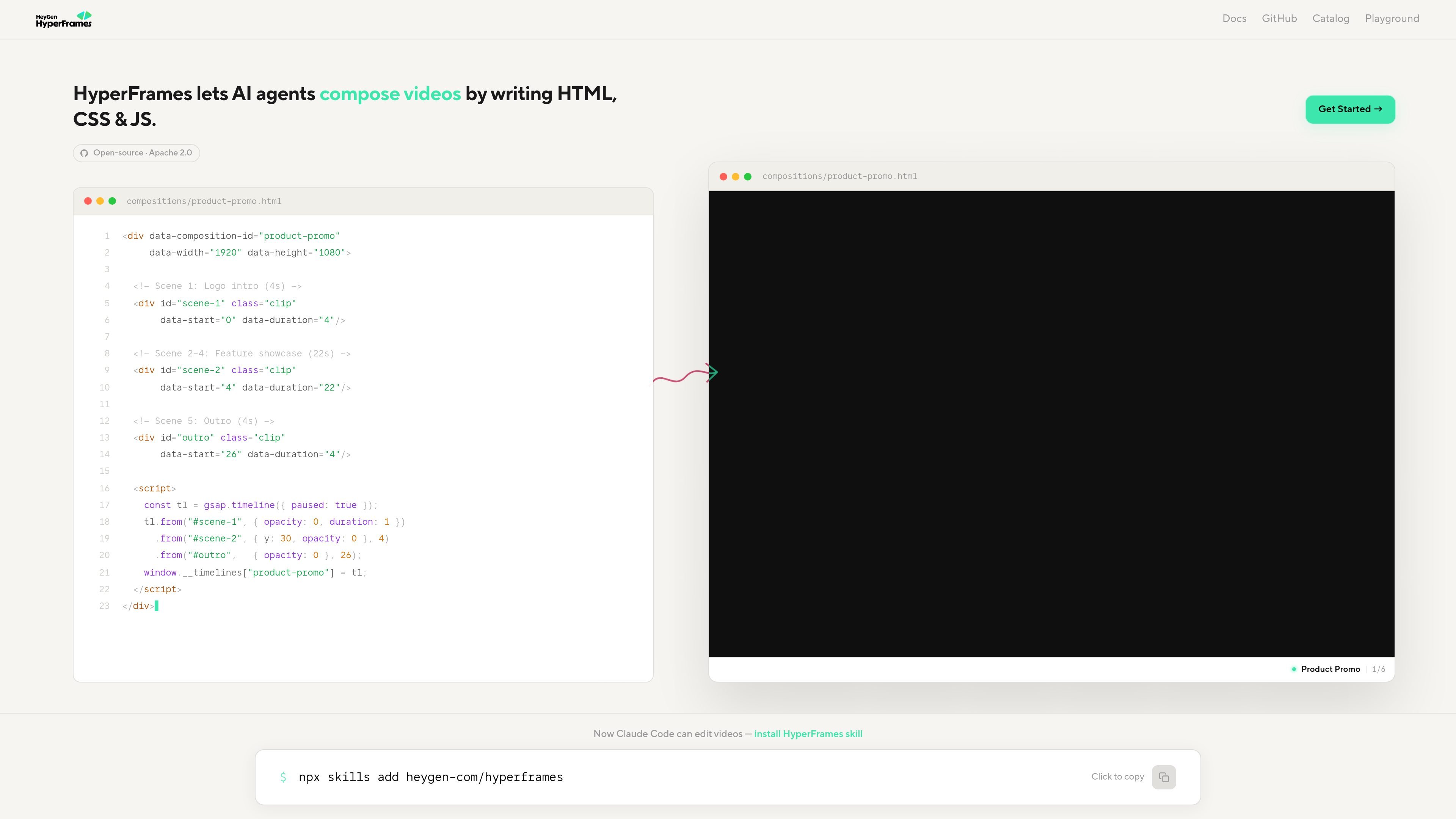Click line number 17 in the gutter
Image resolution: width=1456 pixels, height=819 pixels.
105,505
